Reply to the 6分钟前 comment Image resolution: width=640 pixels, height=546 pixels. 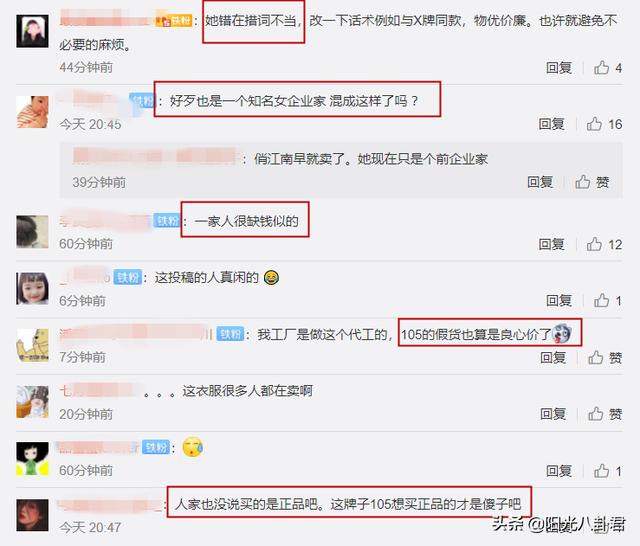click(x=559, y=301)
